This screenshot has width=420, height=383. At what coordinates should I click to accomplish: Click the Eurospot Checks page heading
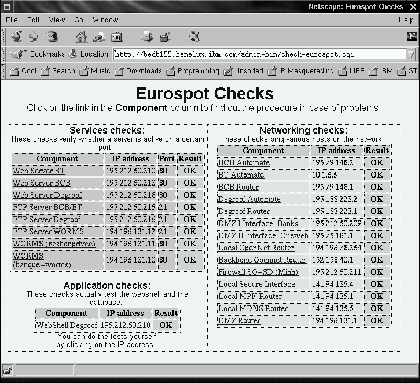coord(205,94)
